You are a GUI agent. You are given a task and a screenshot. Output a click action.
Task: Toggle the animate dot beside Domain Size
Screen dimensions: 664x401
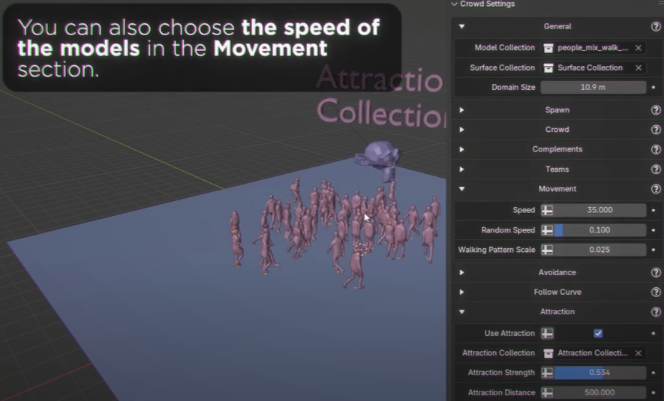pos(654,87)
